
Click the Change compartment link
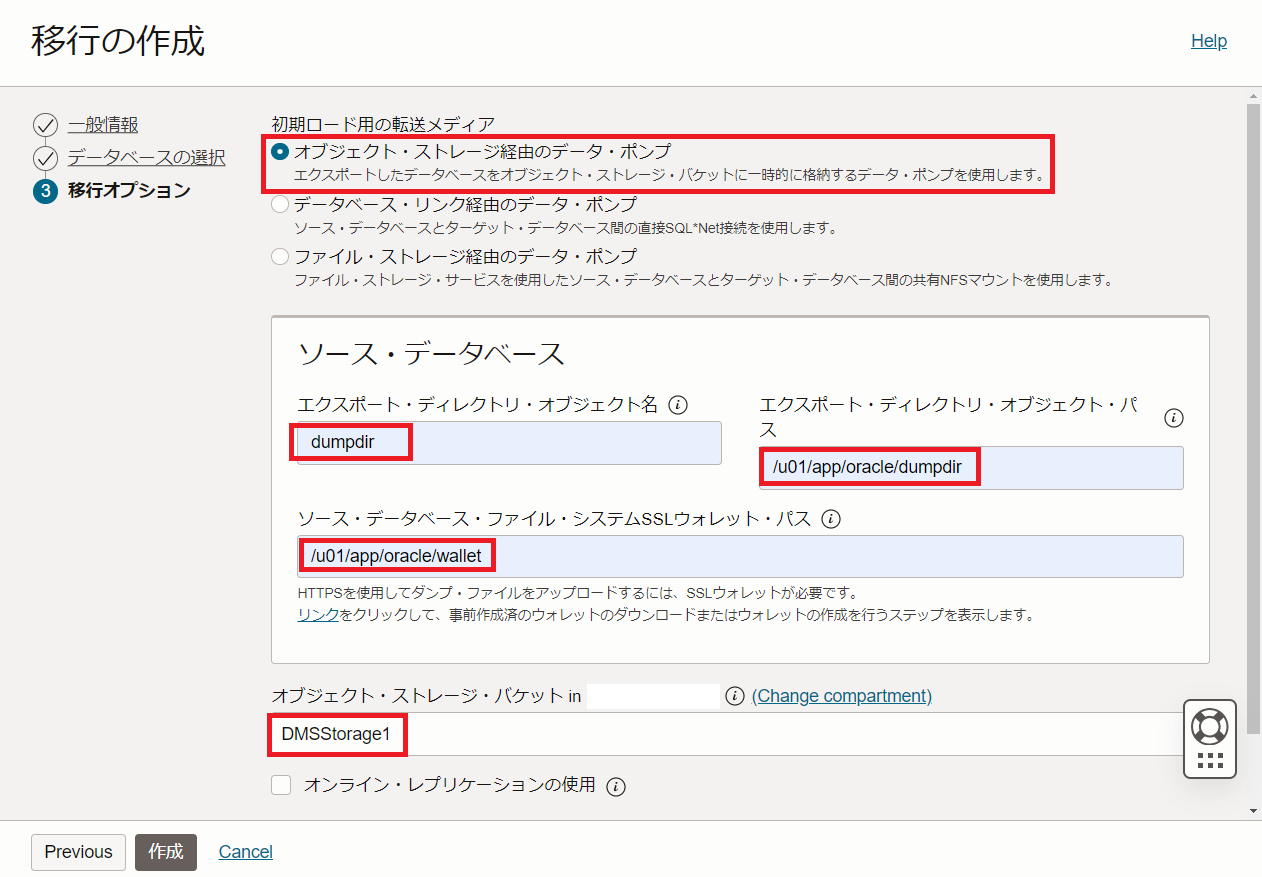pos(841,695)
